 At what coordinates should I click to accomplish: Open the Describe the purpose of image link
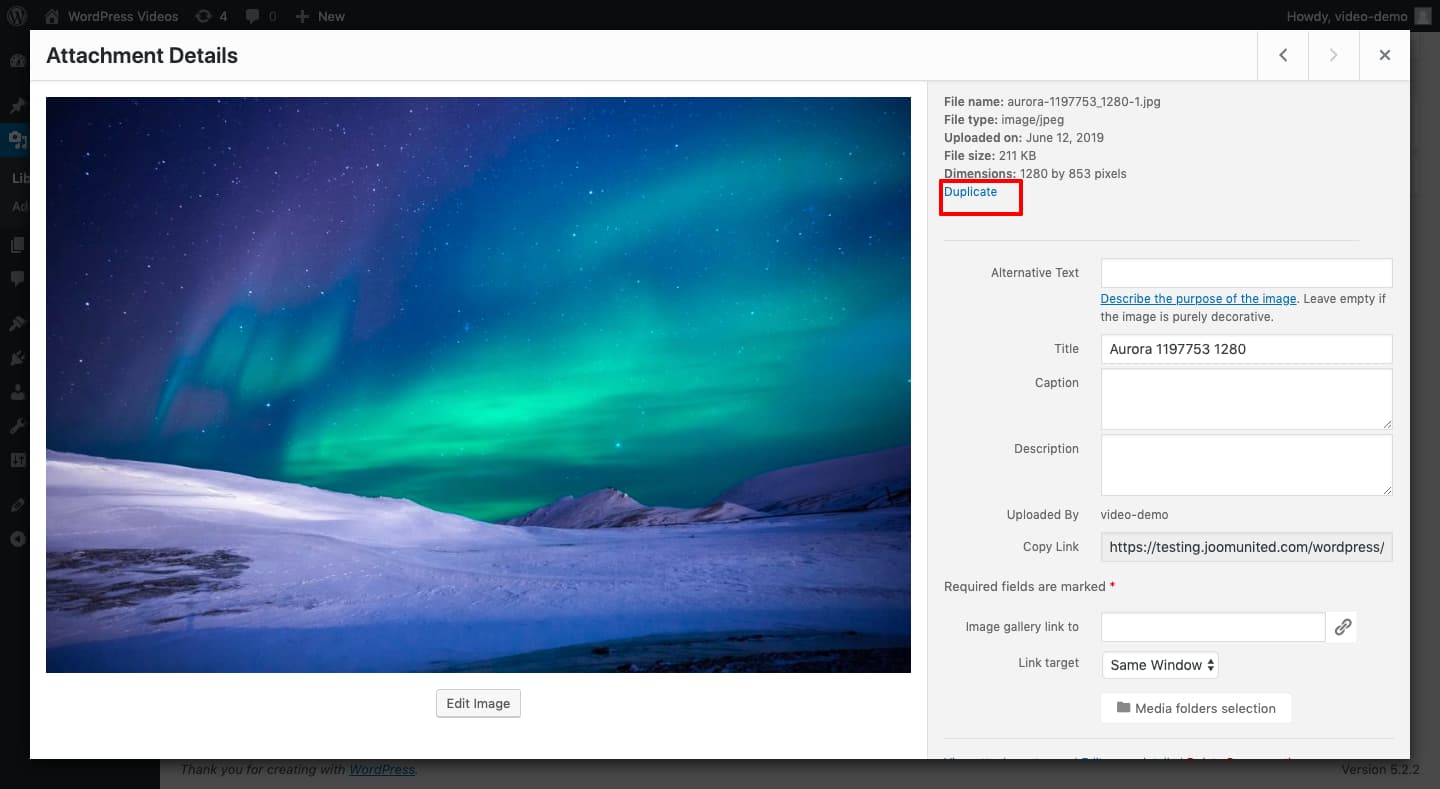click(x=1198, y=299)
